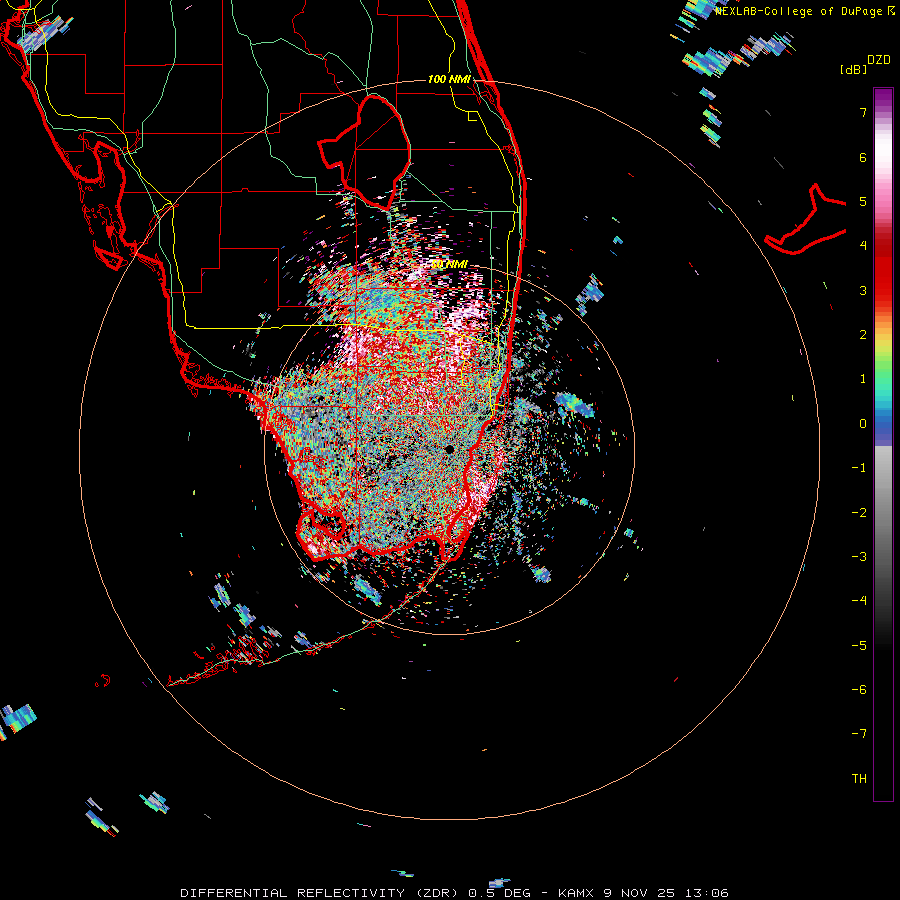Click the Differential Reflectivity caption text
This screenshot has height=900, width=900.
(454, 893)
